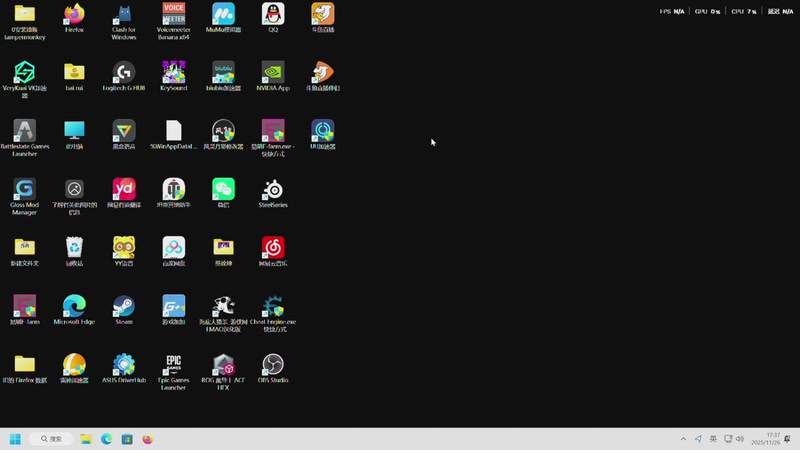Launch the green WeChat icon
Screen dimensions: 800x450
point(223,193)
